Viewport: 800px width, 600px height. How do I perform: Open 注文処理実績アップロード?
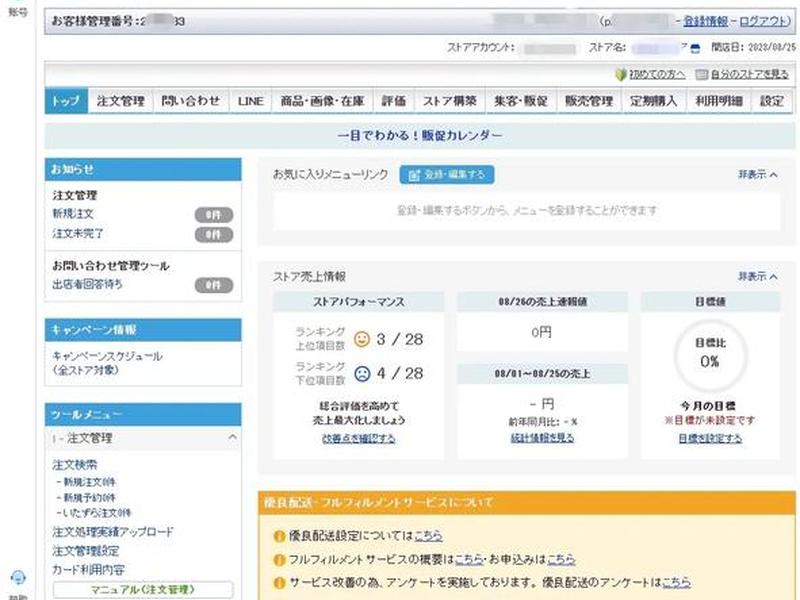[113, 532]
